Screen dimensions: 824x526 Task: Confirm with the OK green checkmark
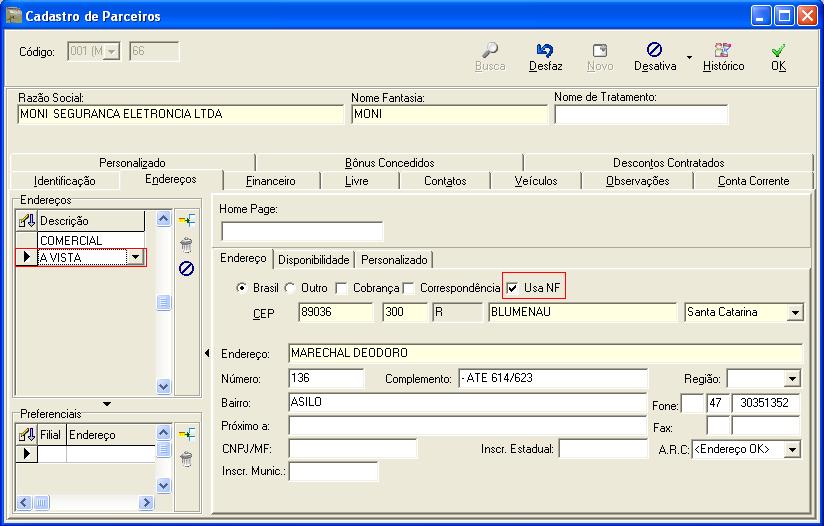778,50
